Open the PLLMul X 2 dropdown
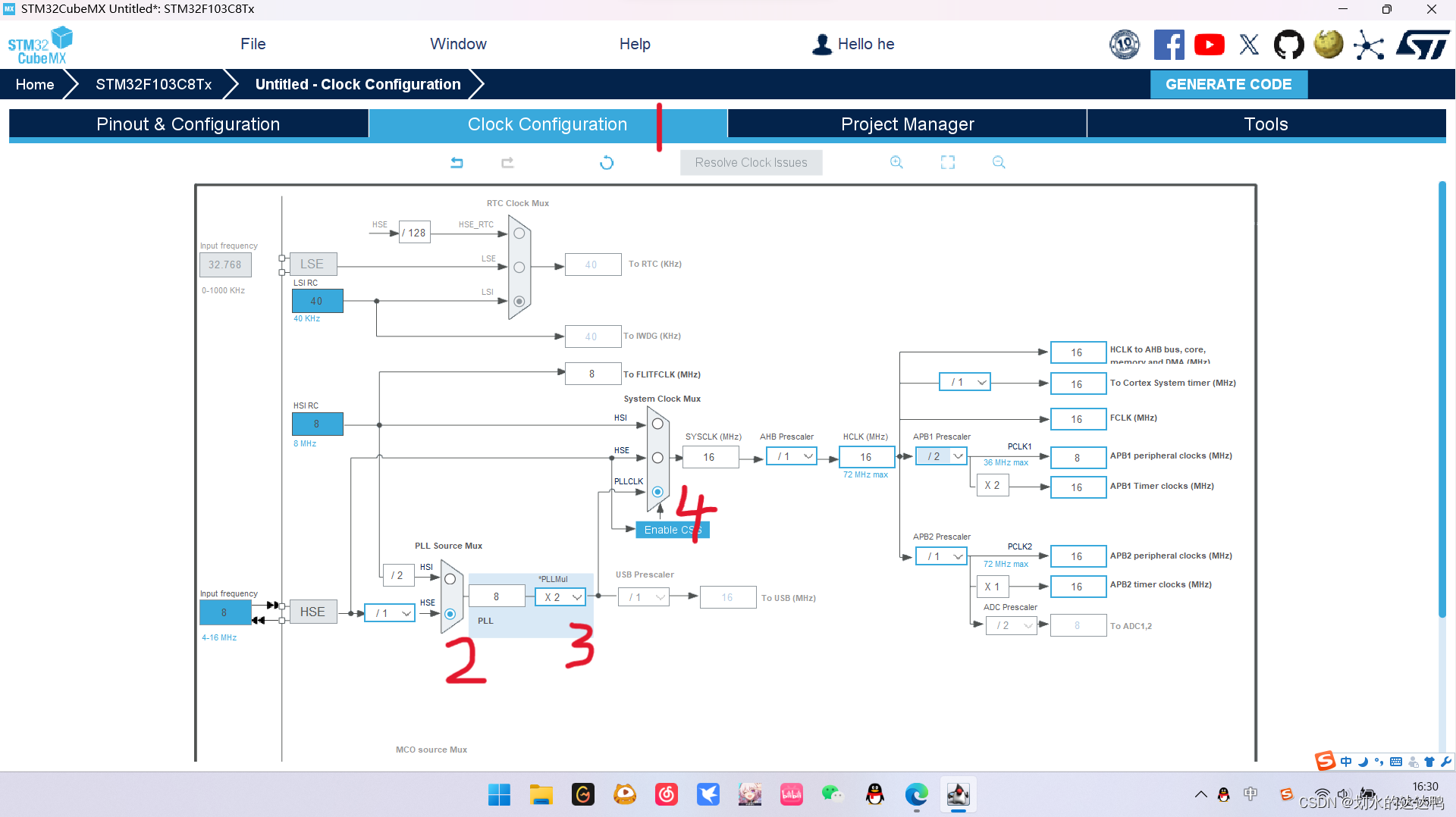This screenshot has height=817, width=1456. pos(560,597)
